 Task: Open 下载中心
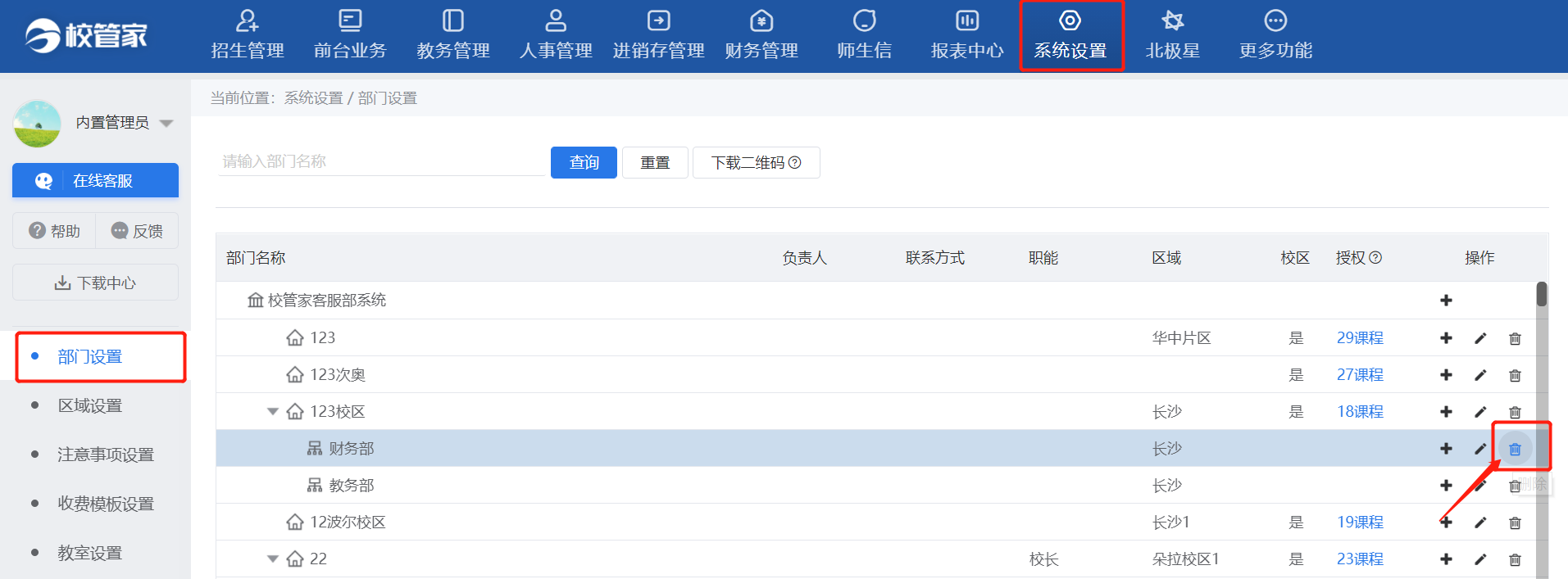[x=95, y=283]
